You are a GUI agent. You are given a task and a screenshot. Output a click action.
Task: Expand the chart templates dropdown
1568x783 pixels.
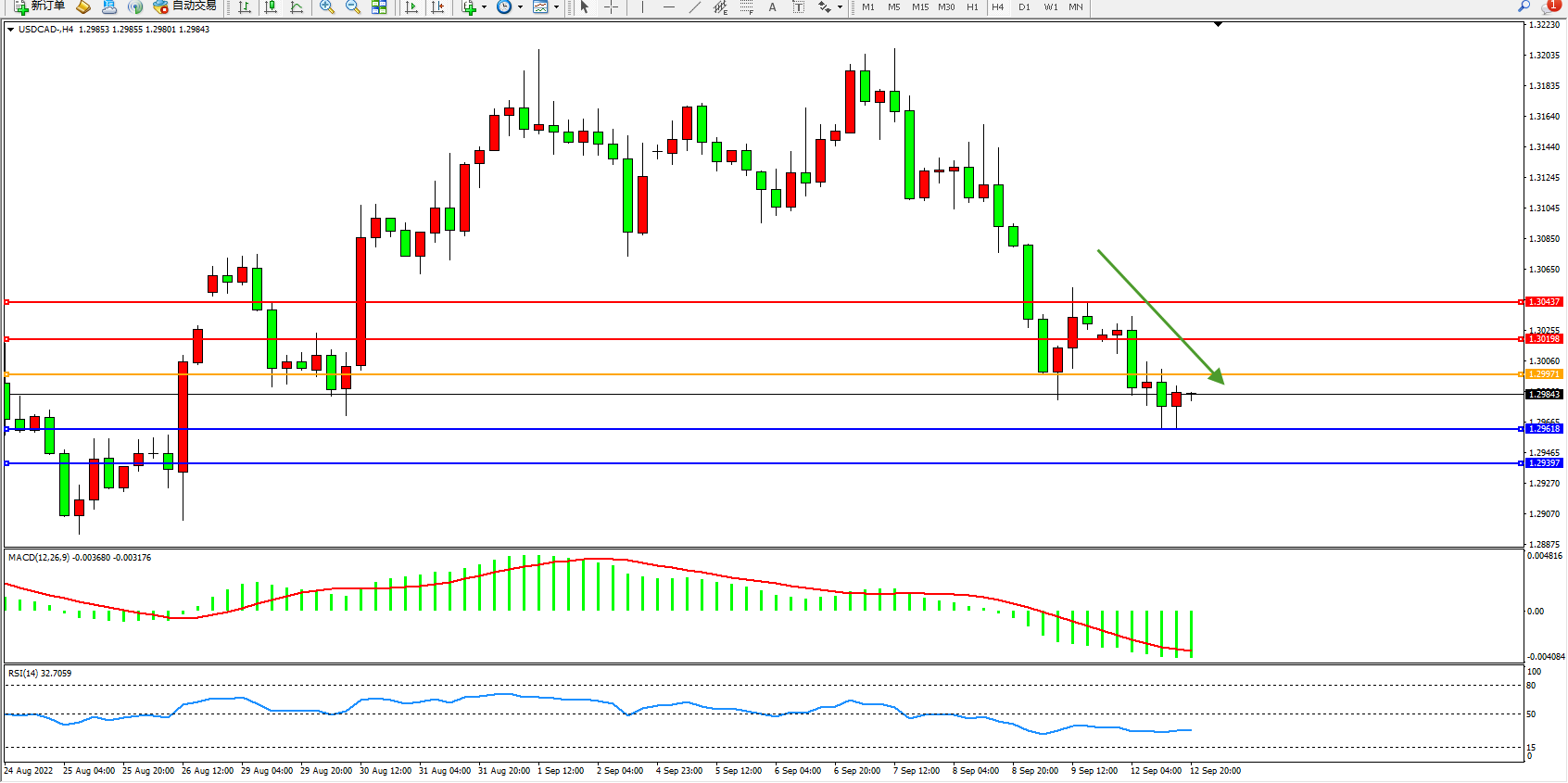tap(556, 6)
